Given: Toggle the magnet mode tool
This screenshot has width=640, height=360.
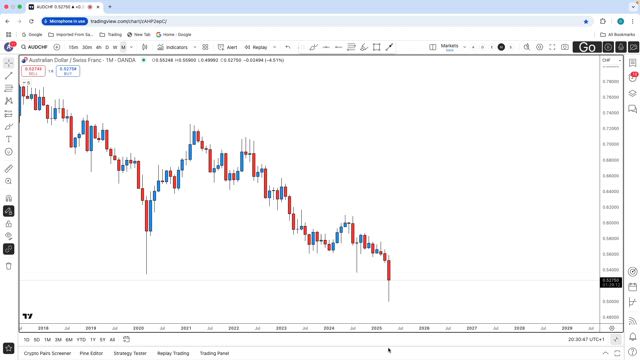Looking at the screenshot, I should [x=9, y=198].
